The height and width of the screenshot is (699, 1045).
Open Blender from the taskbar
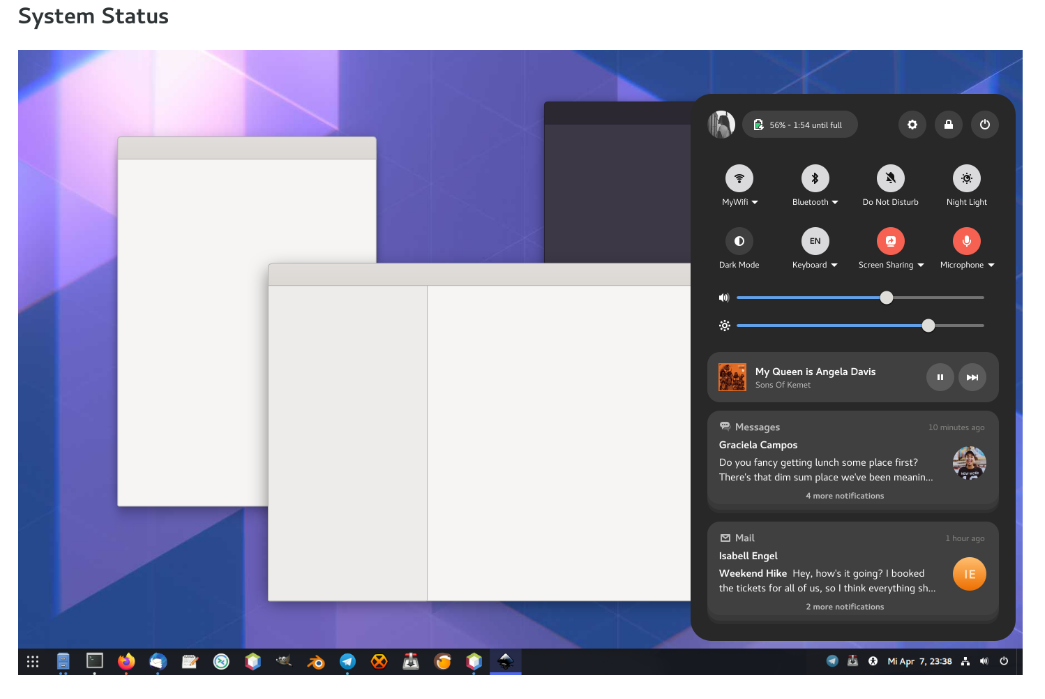coord(315,661)
